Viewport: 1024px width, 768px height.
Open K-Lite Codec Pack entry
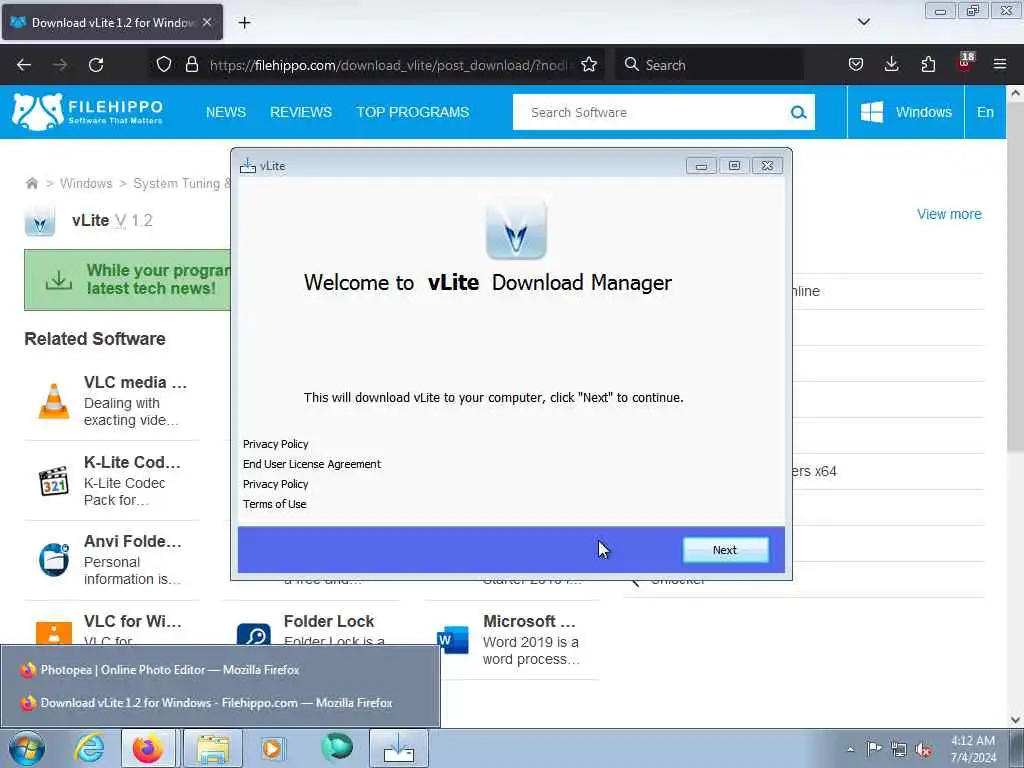(132, 462)
